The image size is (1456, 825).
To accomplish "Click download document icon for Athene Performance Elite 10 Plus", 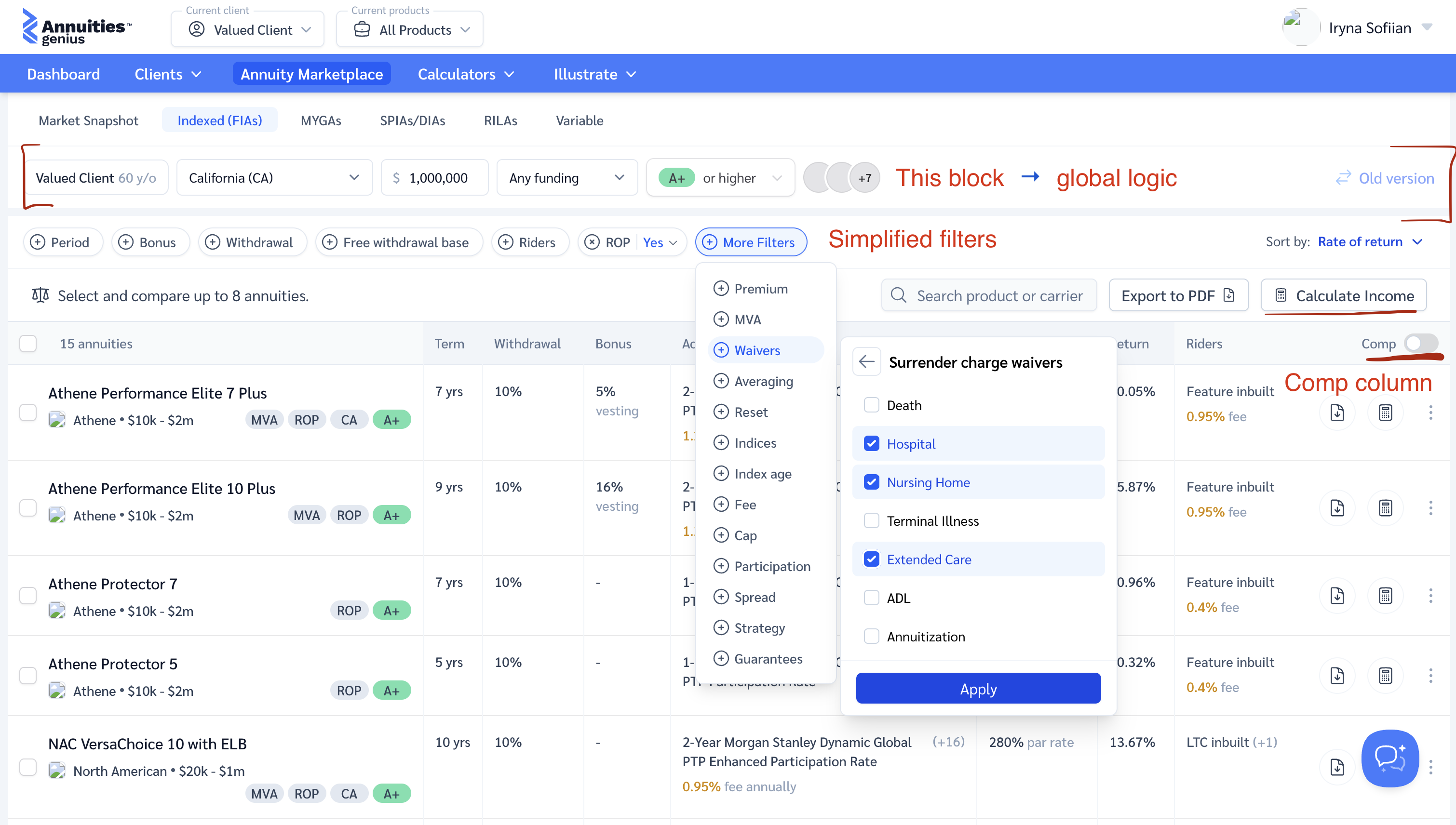I will click(1337, 508).
